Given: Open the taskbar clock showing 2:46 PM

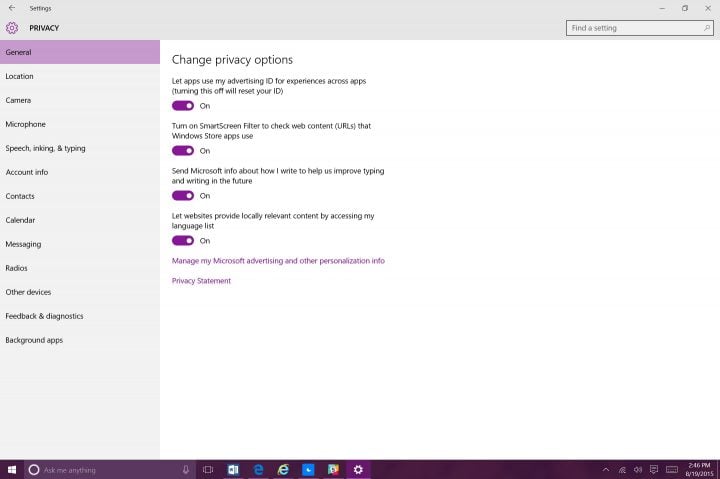Looking at the screenshot, I should [699, 469].
